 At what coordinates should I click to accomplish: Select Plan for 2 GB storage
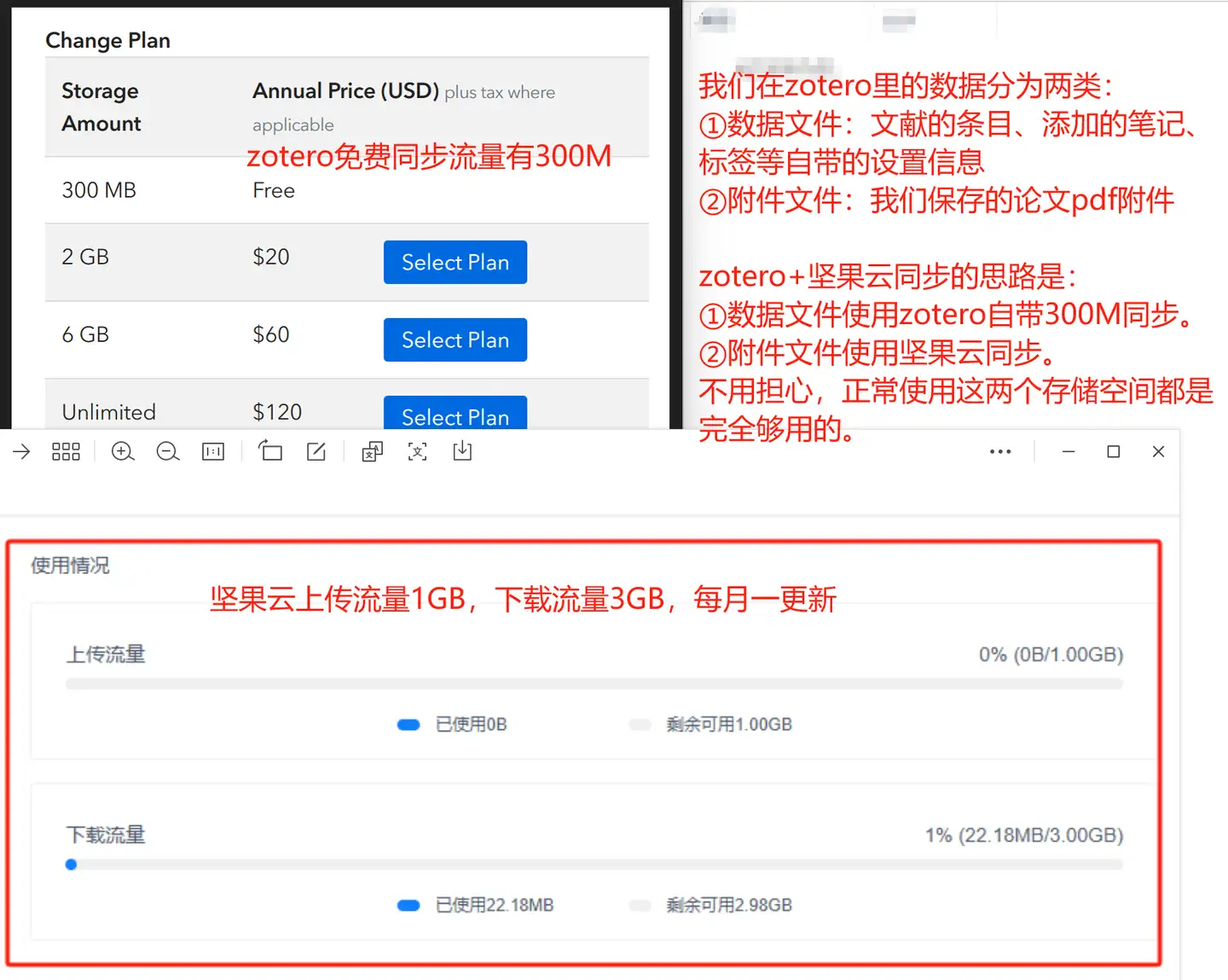pyautogui.click(x=455, y=262)
